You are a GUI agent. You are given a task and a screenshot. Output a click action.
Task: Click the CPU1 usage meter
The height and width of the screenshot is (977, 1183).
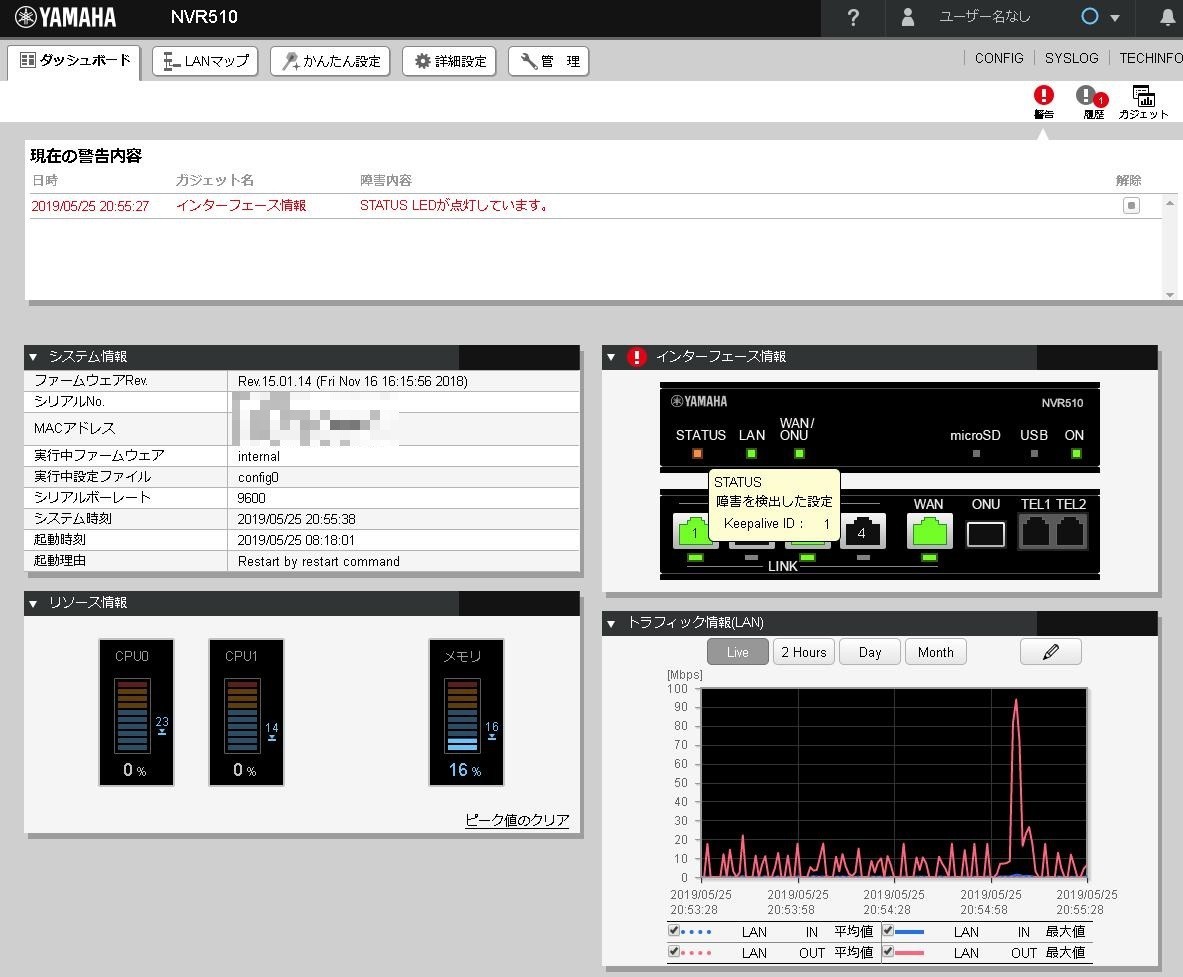click(x=246, y=713)
